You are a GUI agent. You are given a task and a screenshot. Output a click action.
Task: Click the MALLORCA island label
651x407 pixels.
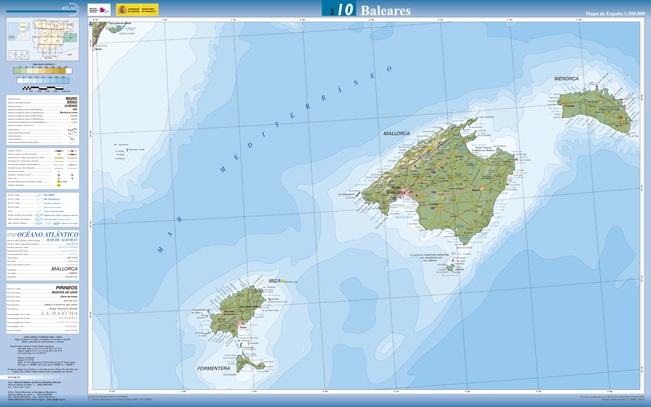coord(398,132)
